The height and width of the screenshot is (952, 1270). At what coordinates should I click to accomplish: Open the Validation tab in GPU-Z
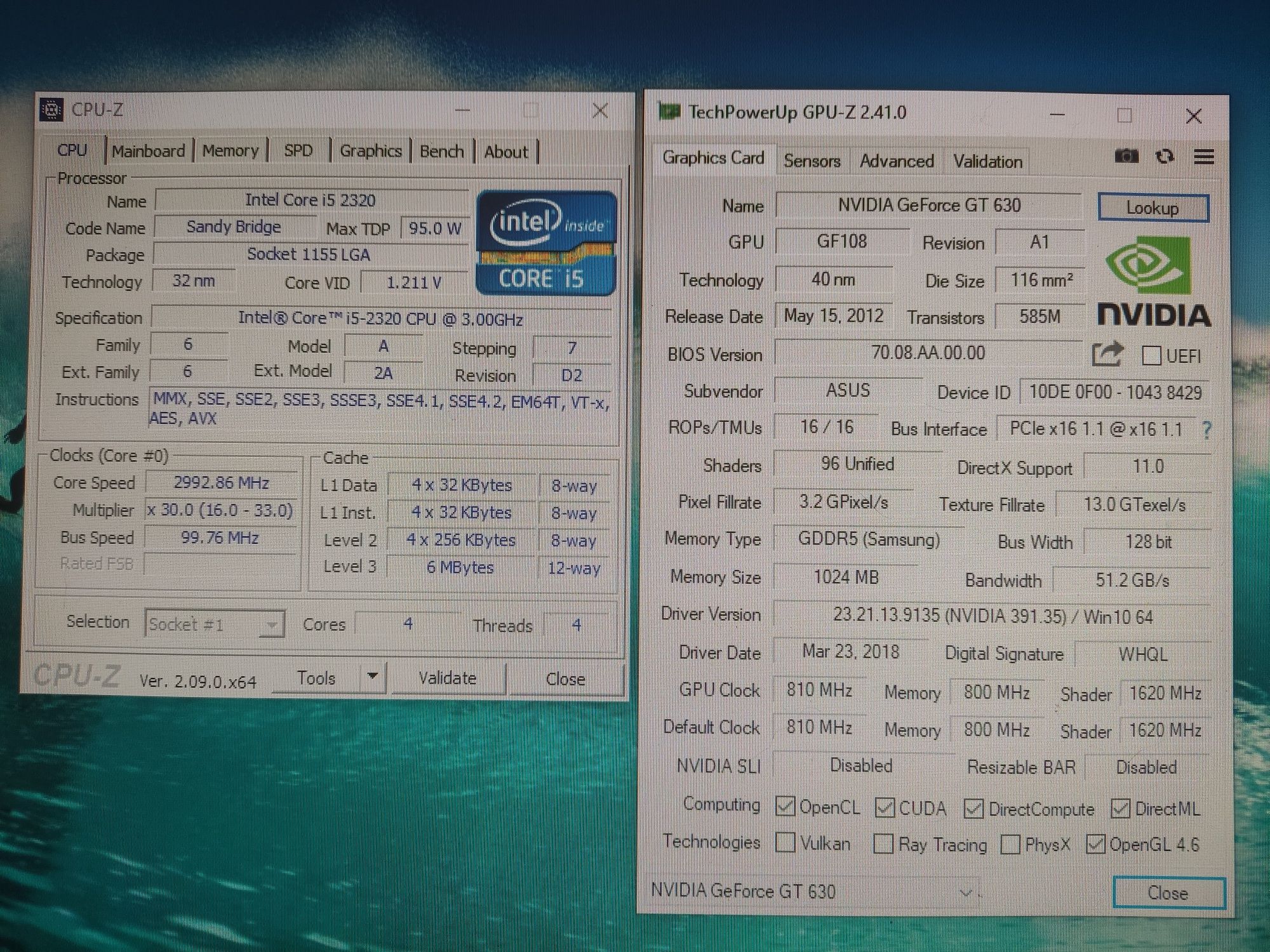pyautogui.click(x=988, y=162)
